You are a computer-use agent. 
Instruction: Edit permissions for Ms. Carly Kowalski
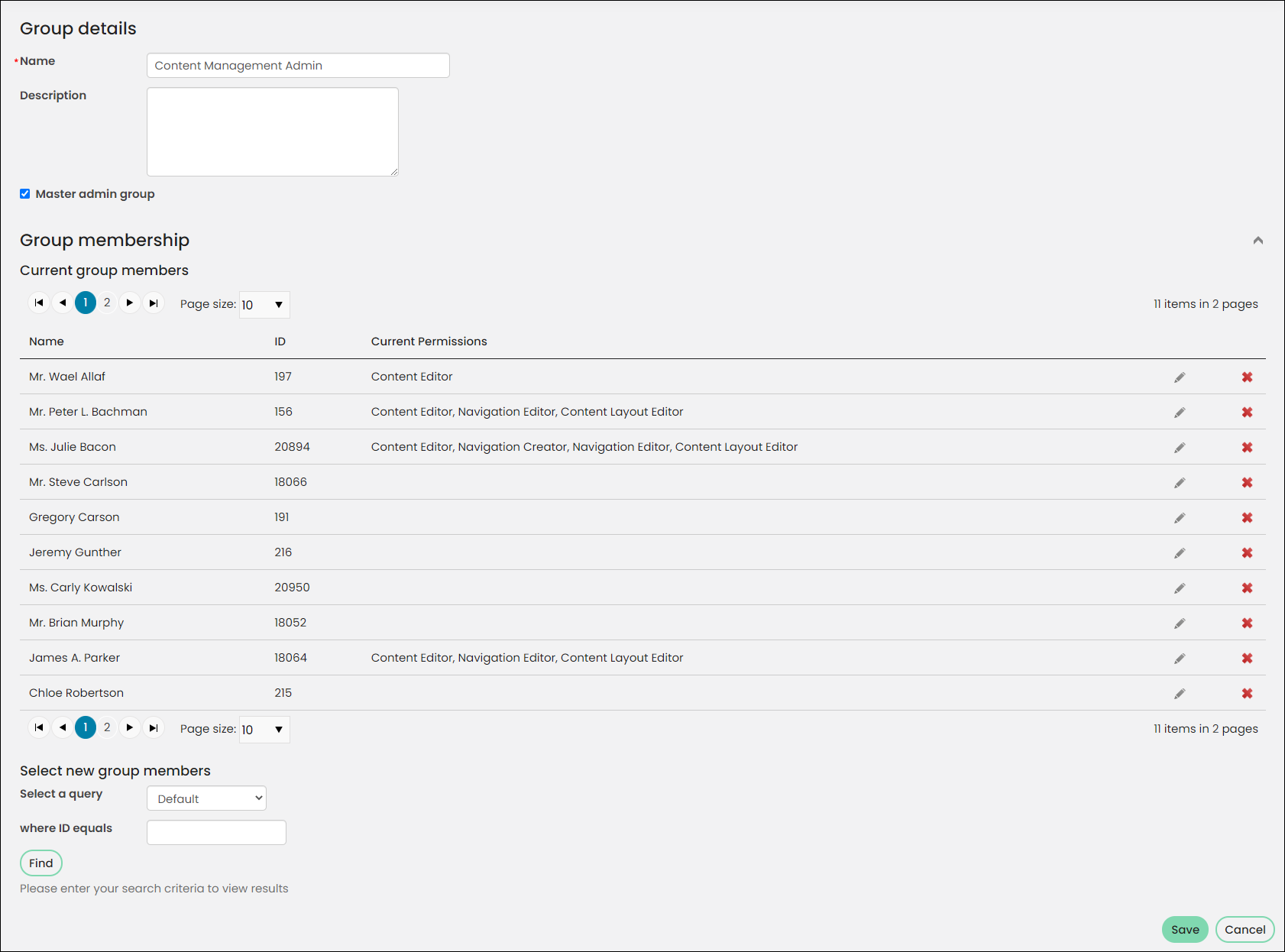click(1180, 588)
